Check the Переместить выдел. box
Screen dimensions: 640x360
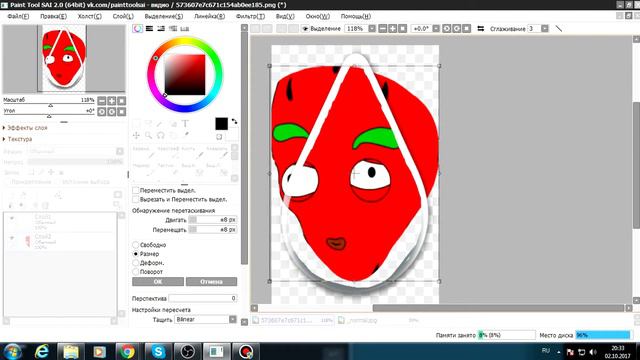tap(136, 190)
